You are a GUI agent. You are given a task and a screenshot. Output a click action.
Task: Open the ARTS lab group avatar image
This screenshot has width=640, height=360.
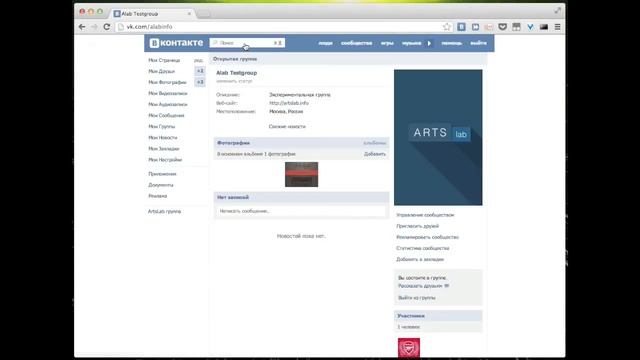coord(438,138)
